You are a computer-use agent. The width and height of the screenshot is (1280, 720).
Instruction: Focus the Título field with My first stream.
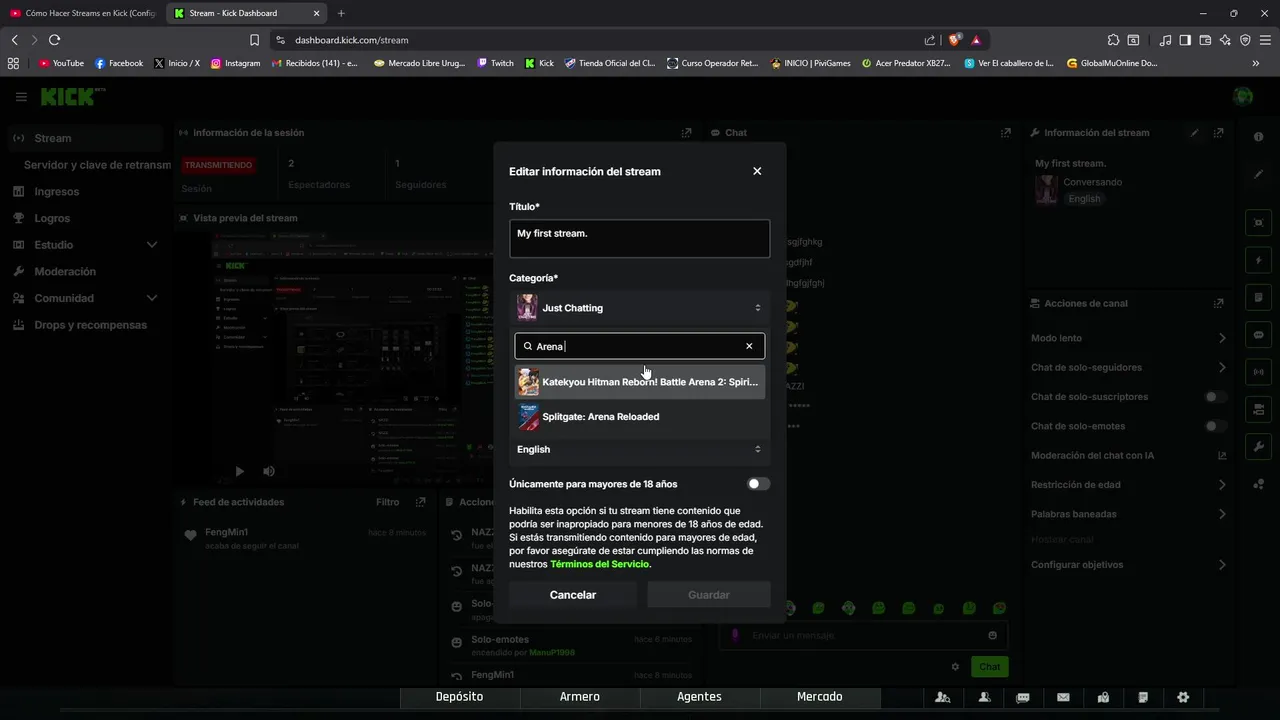639,238
